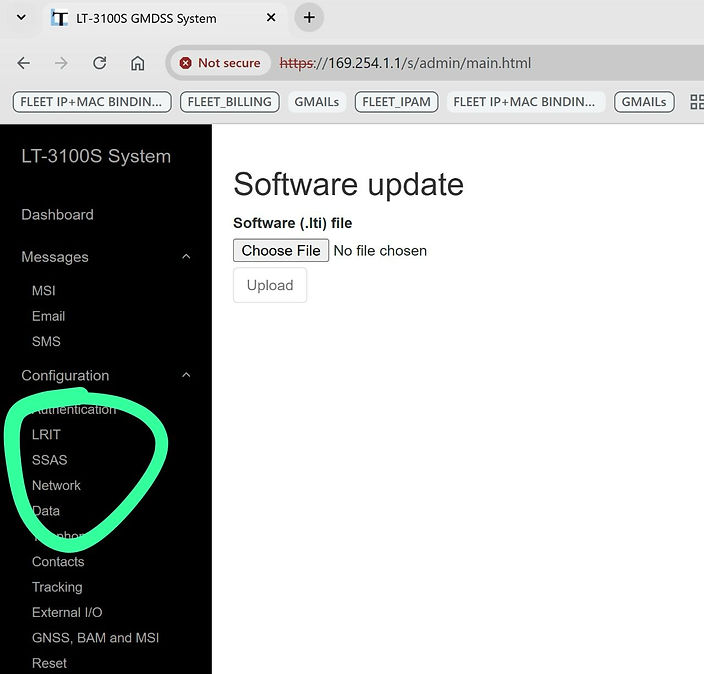Click the Not secure warning badge
Viewport: 704px width, 674px height.
(x=219, y=63)
